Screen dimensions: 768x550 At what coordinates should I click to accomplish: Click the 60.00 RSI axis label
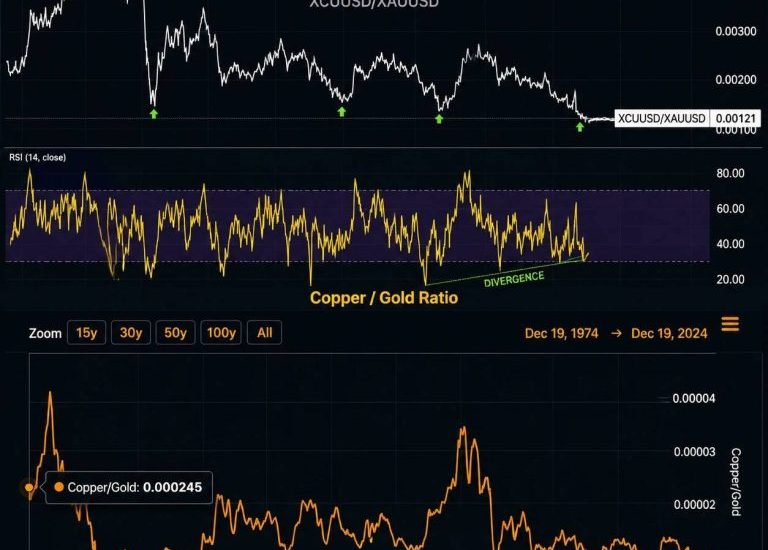pos(730,209)
